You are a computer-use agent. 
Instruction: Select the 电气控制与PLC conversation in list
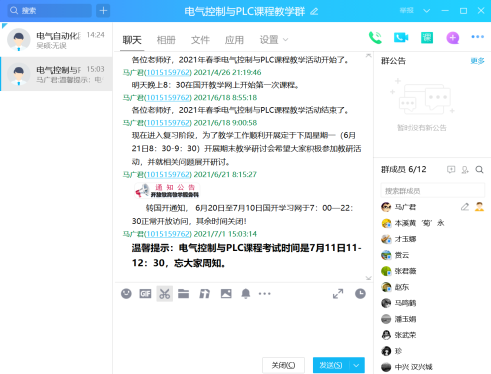pos(56,74)
